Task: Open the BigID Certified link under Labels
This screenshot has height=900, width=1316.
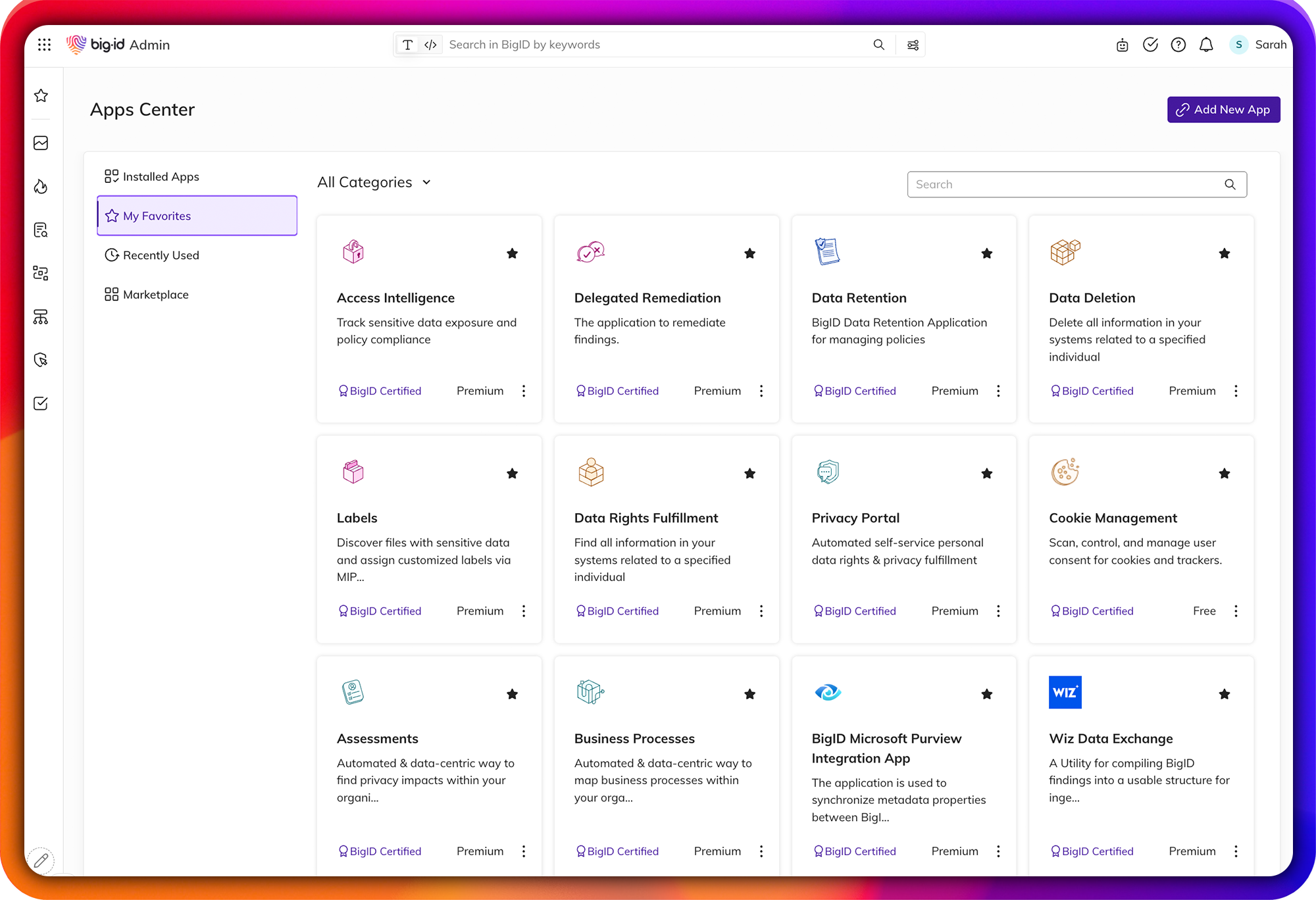Action: [379, 611]
